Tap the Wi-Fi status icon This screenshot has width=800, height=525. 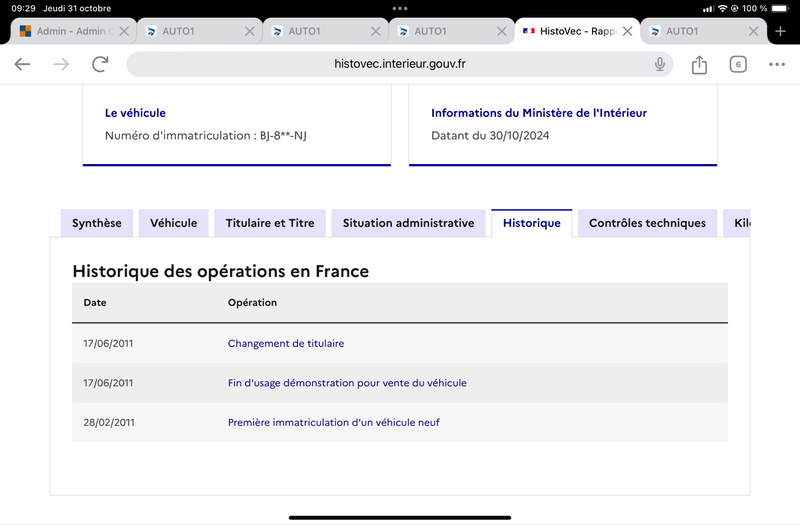click(x=722, y=8)
